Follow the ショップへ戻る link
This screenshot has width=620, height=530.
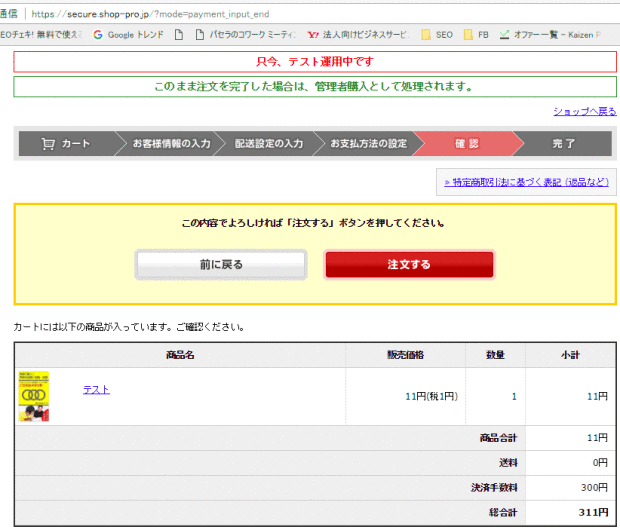click(x=584, y=111)
